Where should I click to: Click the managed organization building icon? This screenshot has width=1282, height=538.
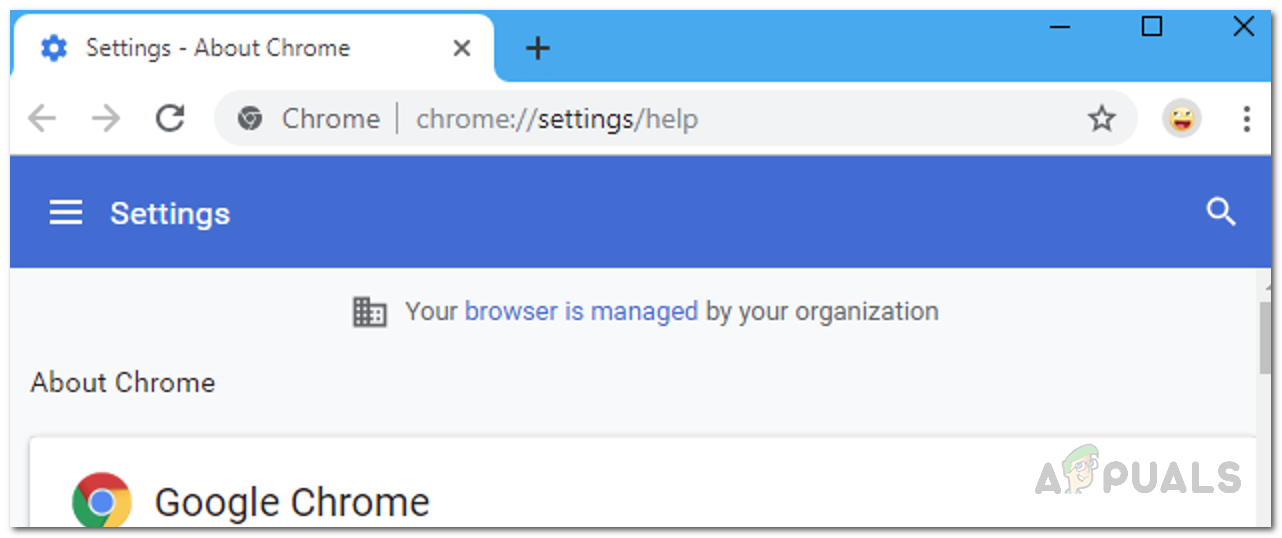tap(369, 312)
